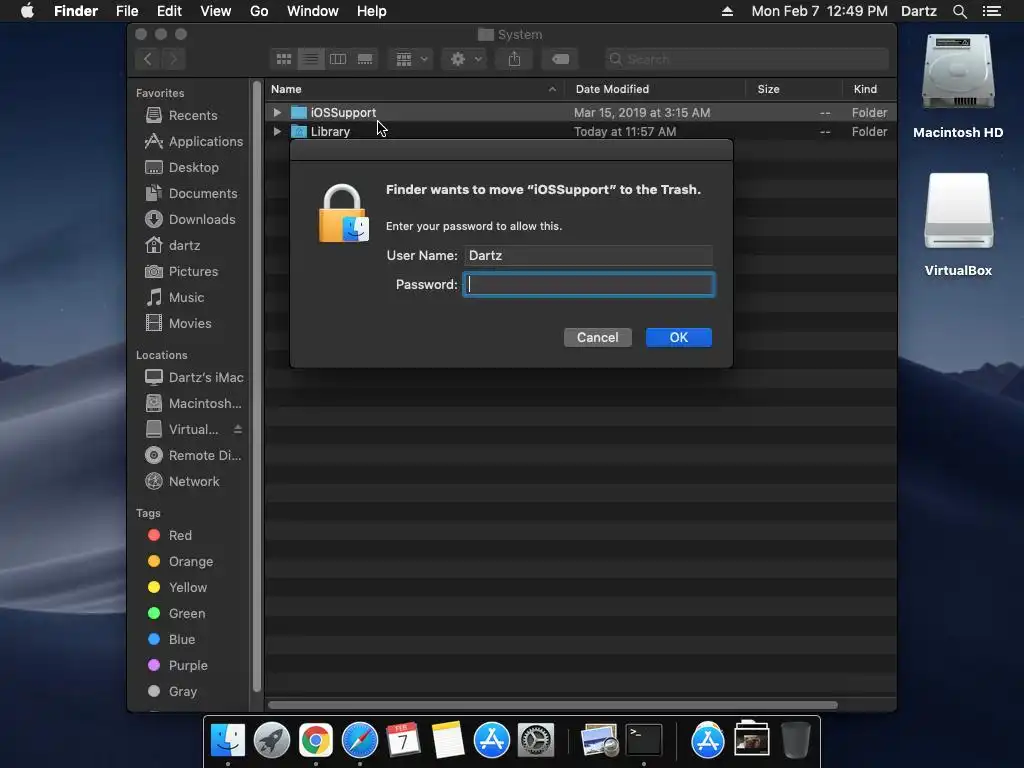This screenshot has height=768, width=1024.
Task: Open Music in the sidebar
Action: (x=175, y=298)
